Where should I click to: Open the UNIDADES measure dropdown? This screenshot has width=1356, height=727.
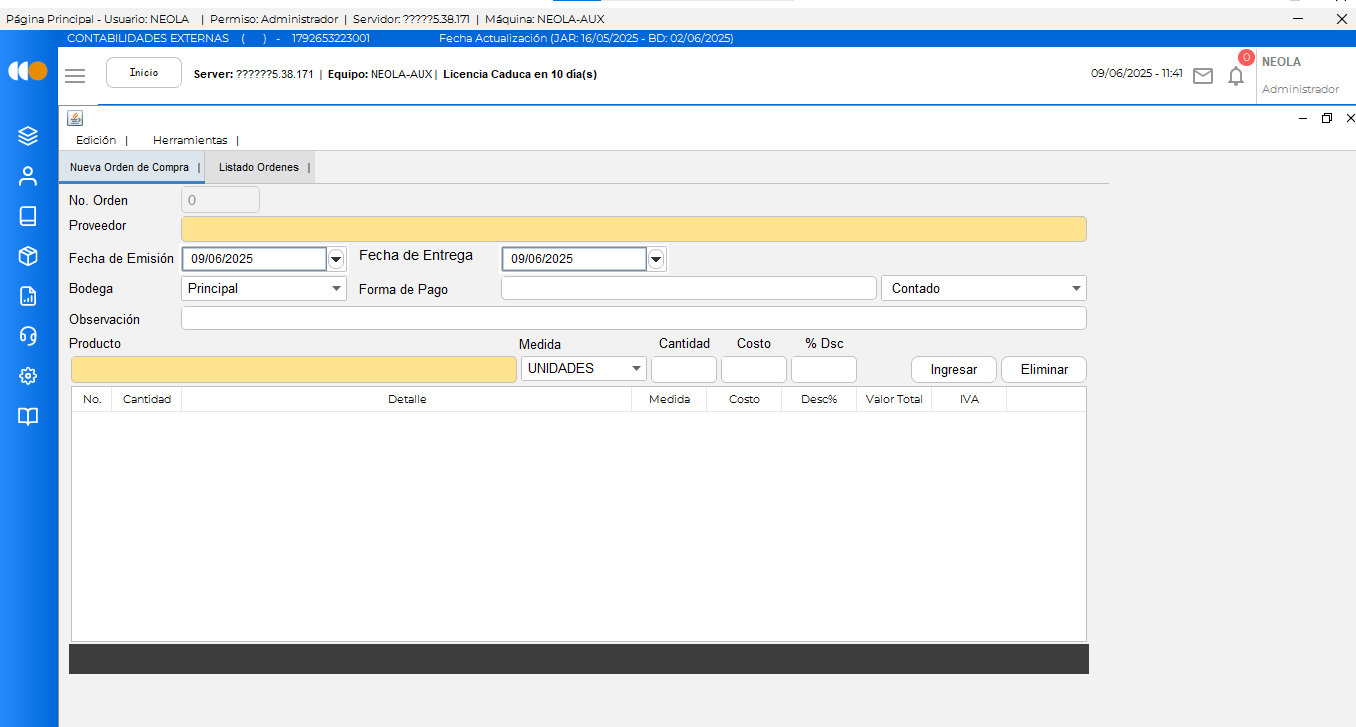click(x=584, y=369)
